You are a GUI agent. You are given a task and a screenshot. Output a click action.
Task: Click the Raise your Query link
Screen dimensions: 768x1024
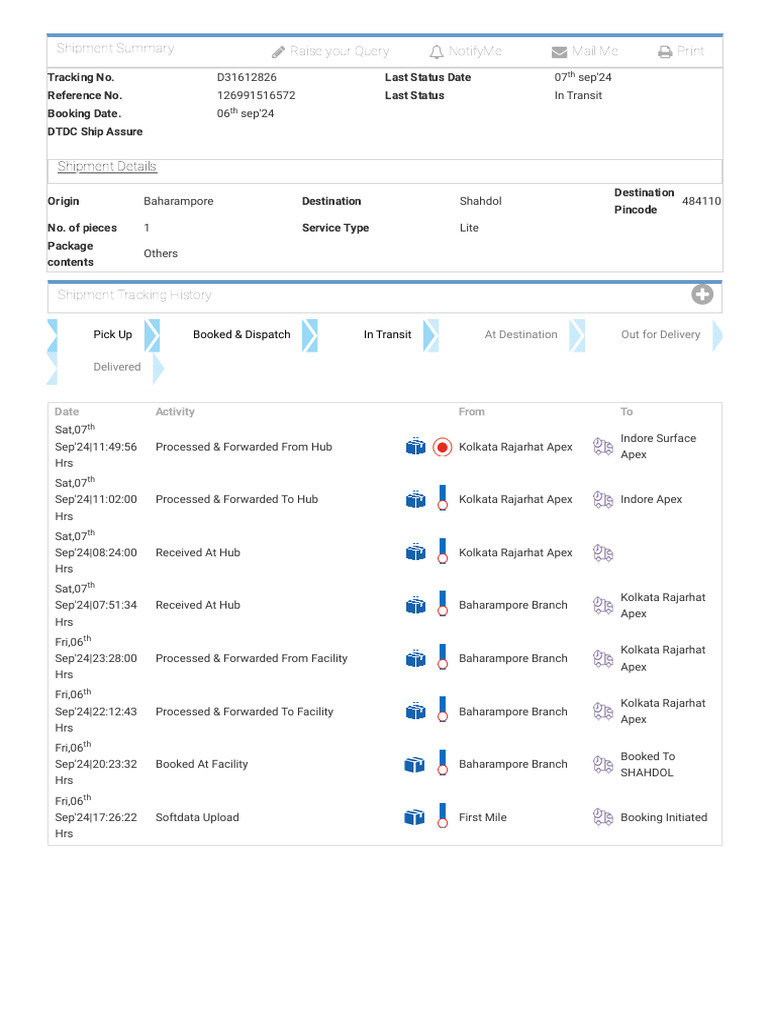click(x=330, y=51)
